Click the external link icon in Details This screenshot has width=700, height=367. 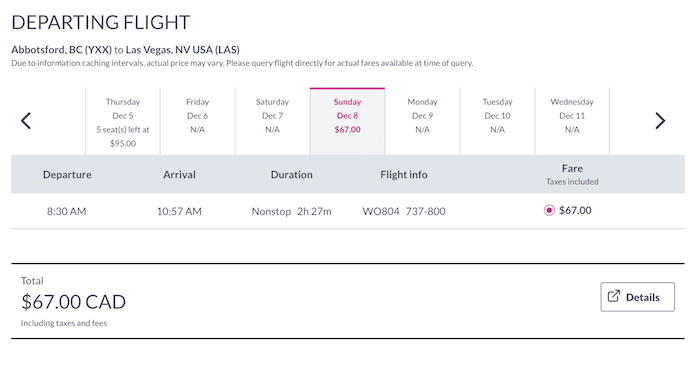click(614, 296)
